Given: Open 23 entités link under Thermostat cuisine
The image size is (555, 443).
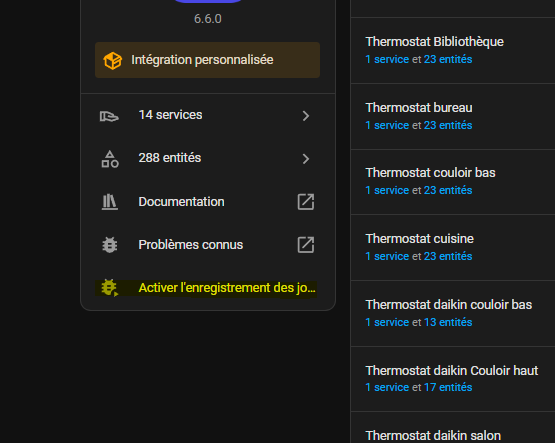Looking at the screenshot, I should click(x=448, y=256).
